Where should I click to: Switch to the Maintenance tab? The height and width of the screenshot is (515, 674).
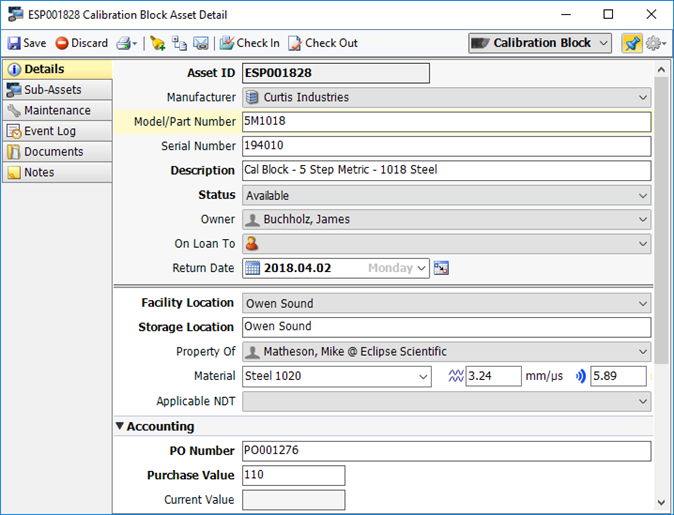pos(57,110)
